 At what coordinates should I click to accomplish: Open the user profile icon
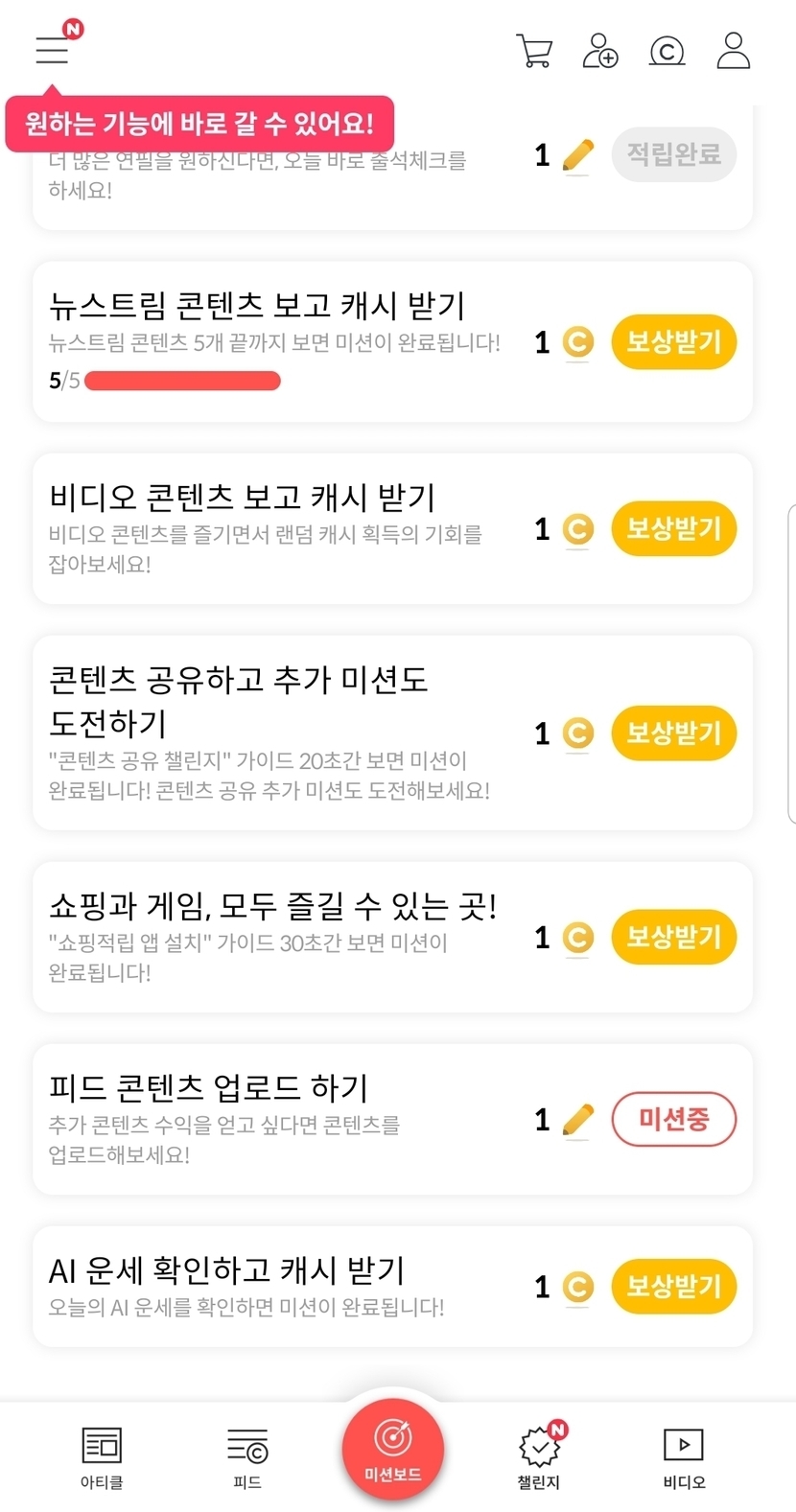[734, 51]
